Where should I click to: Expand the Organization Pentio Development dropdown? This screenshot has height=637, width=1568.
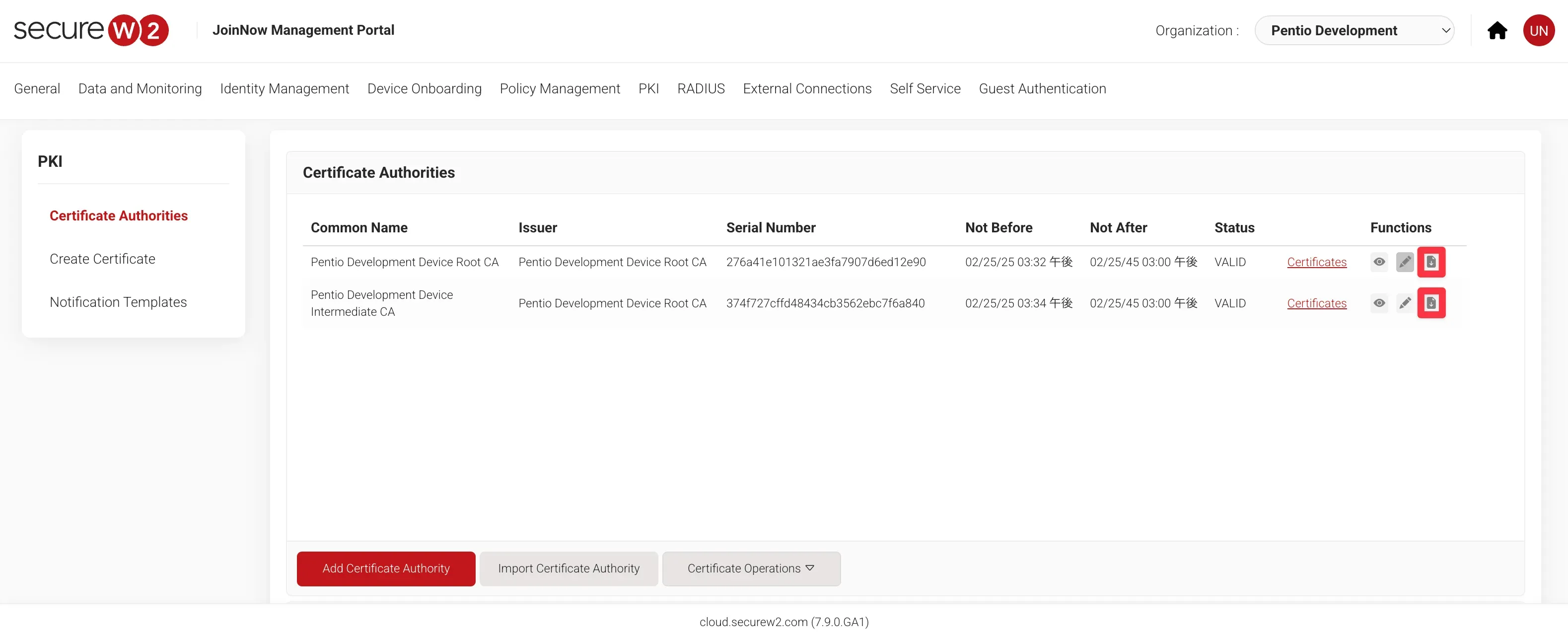[1354, 30]
